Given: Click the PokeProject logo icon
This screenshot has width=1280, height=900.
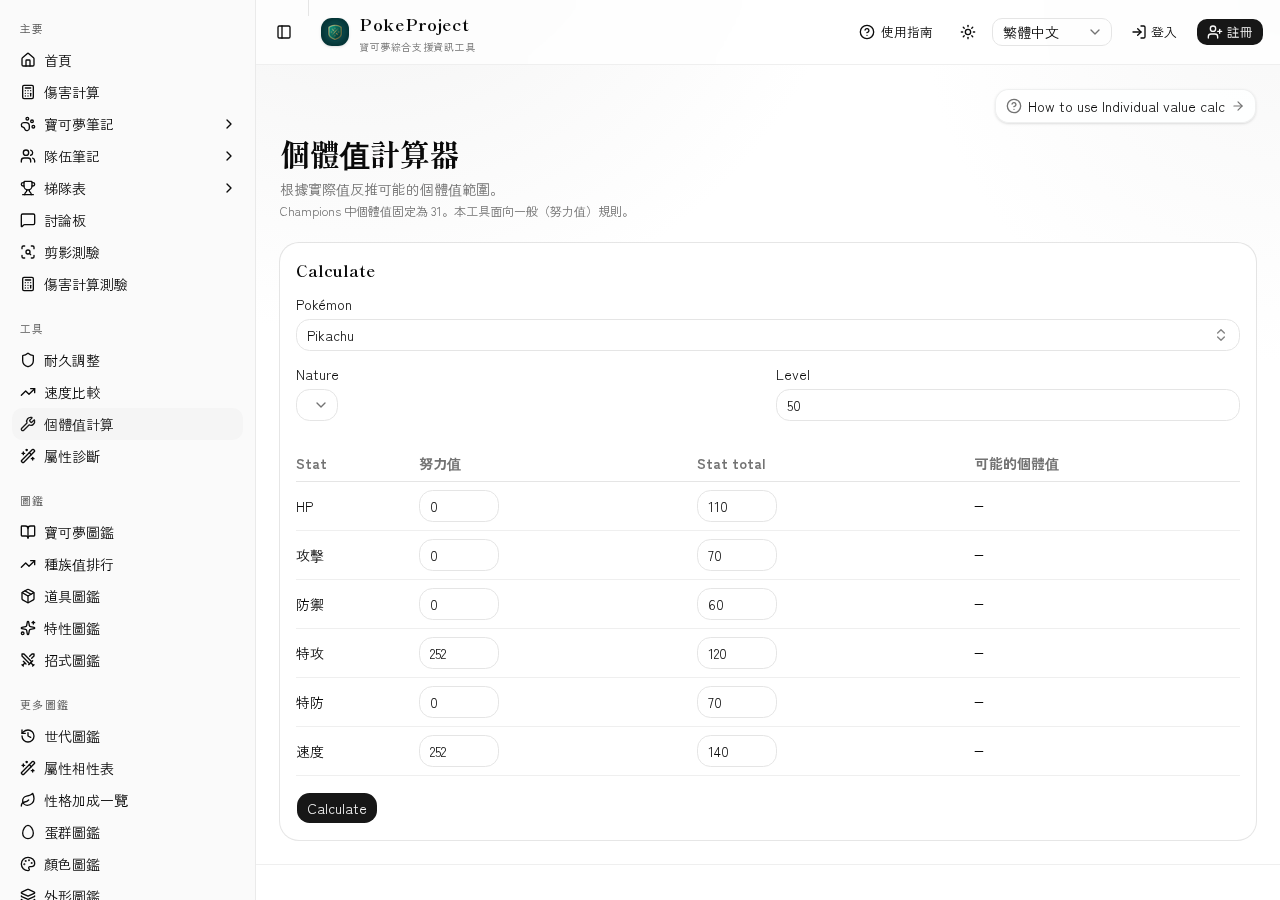Looking at the screenshot, I should pos(335,32).
